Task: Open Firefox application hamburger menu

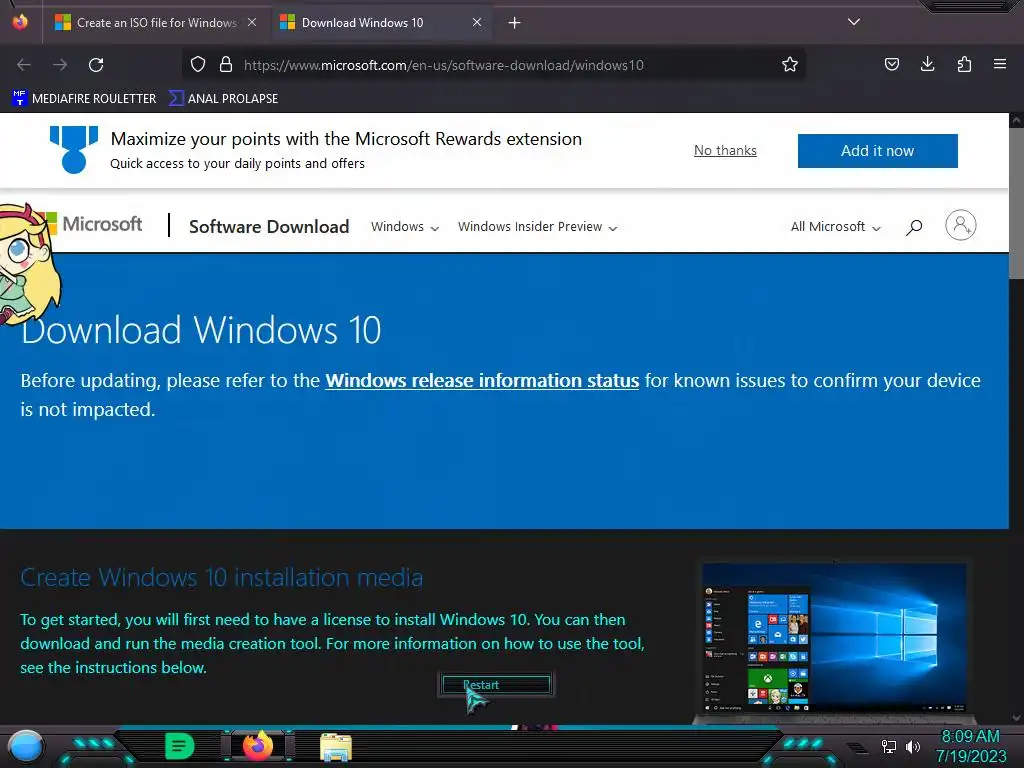Action: tap(1000, 64)
